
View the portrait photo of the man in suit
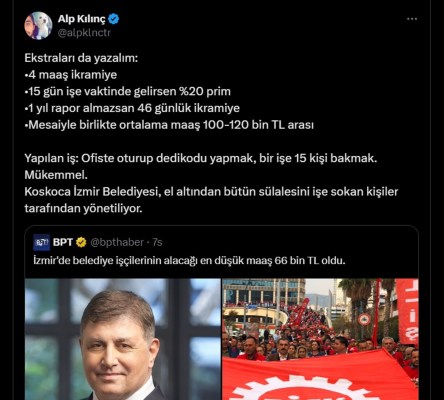point(123,339)
